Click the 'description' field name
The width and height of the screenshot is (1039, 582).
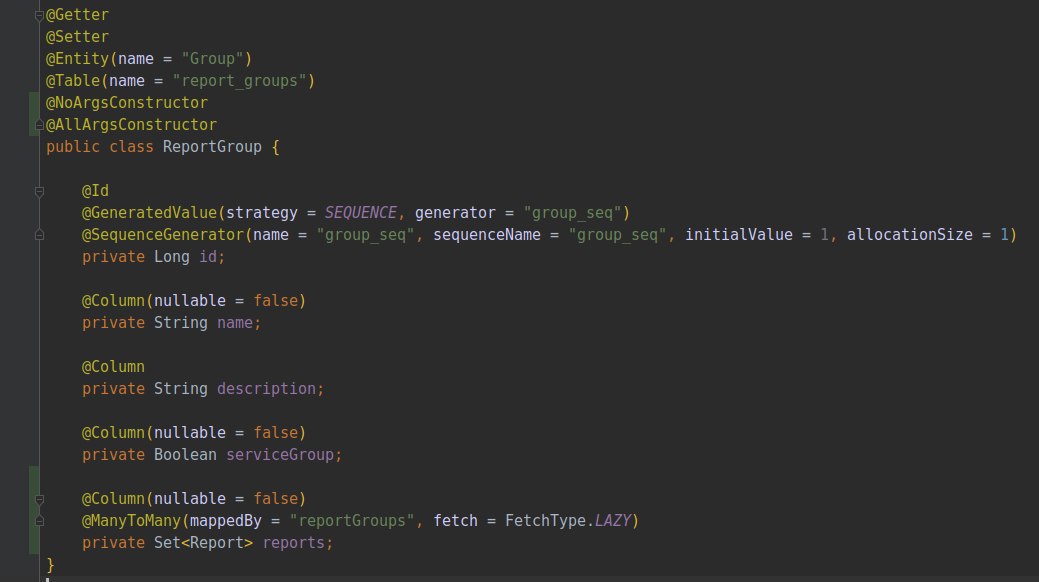(266, 388)
